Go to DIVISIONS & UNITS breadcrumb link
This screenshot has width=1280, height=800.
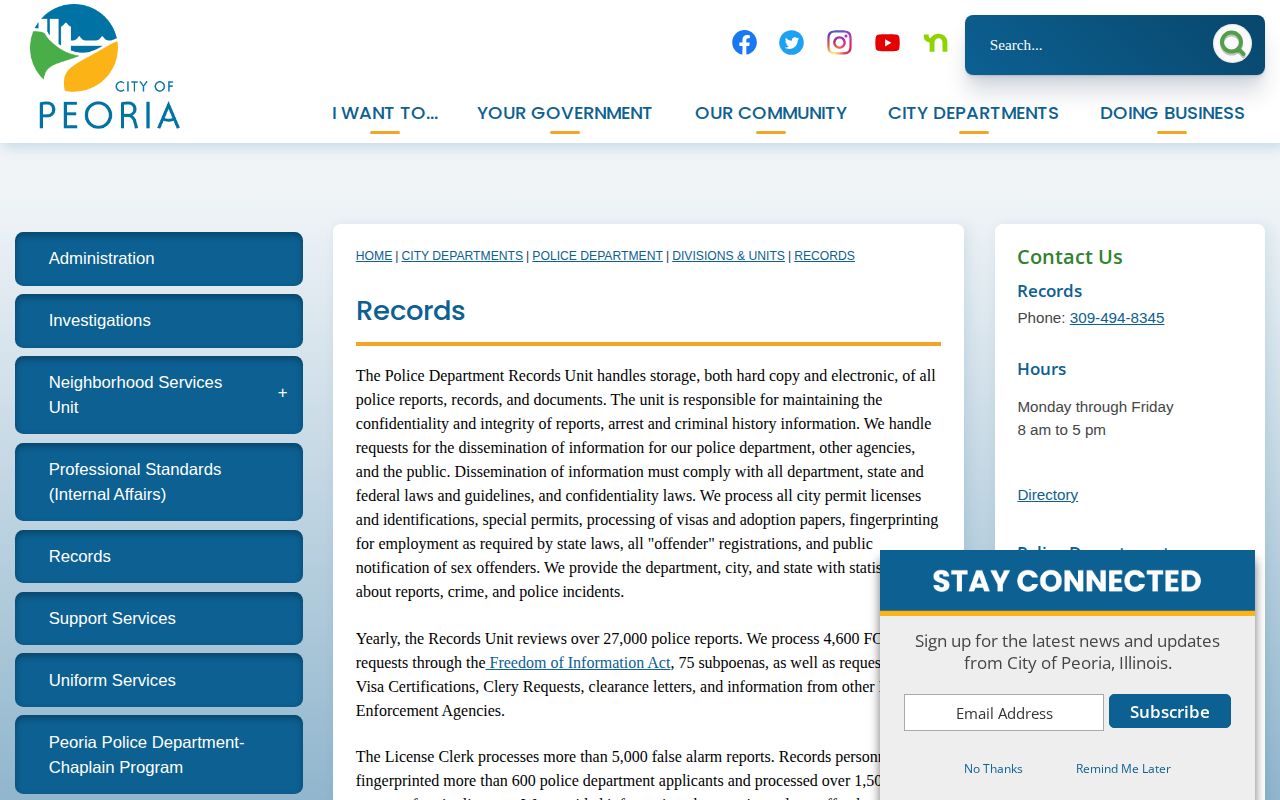pyautogui.click(x=728, y=256)
